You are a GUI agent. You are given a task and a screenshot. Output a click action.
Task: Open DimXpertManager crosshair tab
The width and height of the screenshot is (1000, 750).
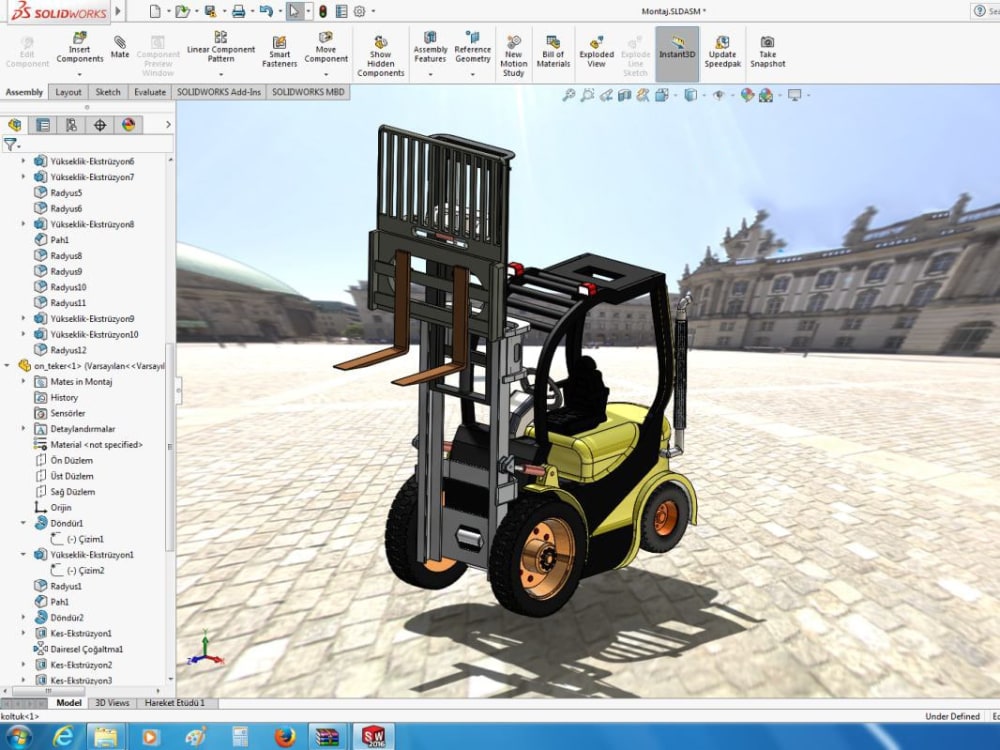click(x=100, y=125)
